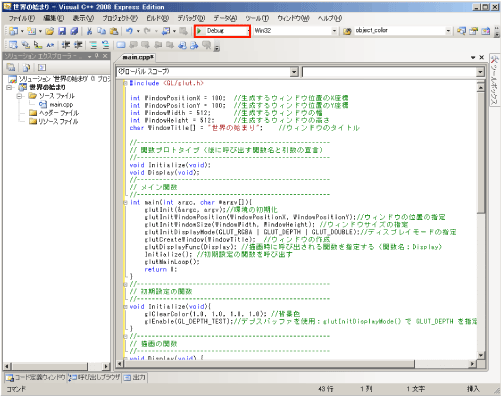This screenshot has height=396, width=501.
Task: Click third icon in Solution Explorer toolbar
Action: click(x=42, y=68)
